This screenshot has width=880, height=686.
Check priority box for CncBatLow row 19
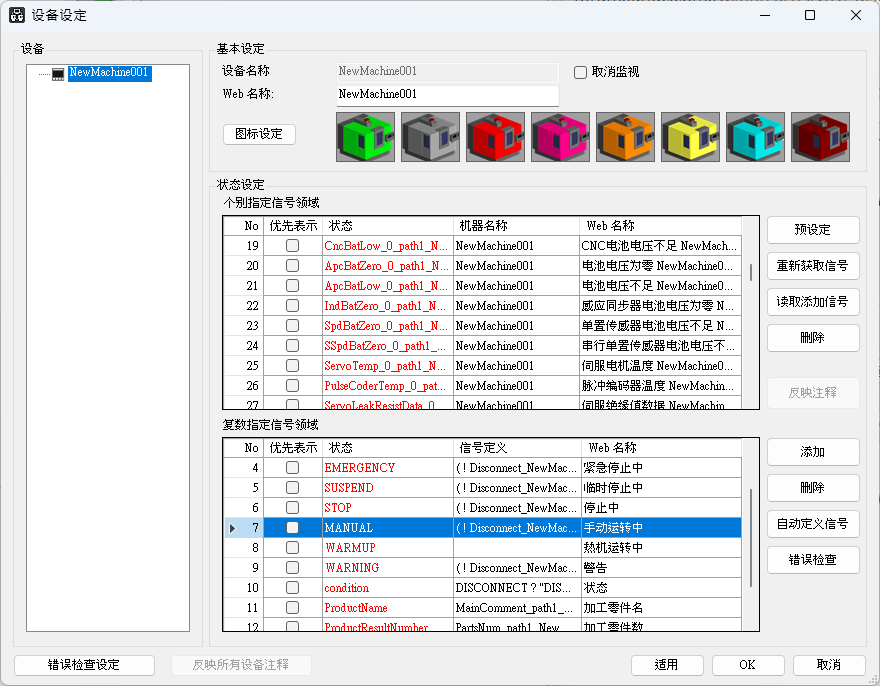[292, 246]
